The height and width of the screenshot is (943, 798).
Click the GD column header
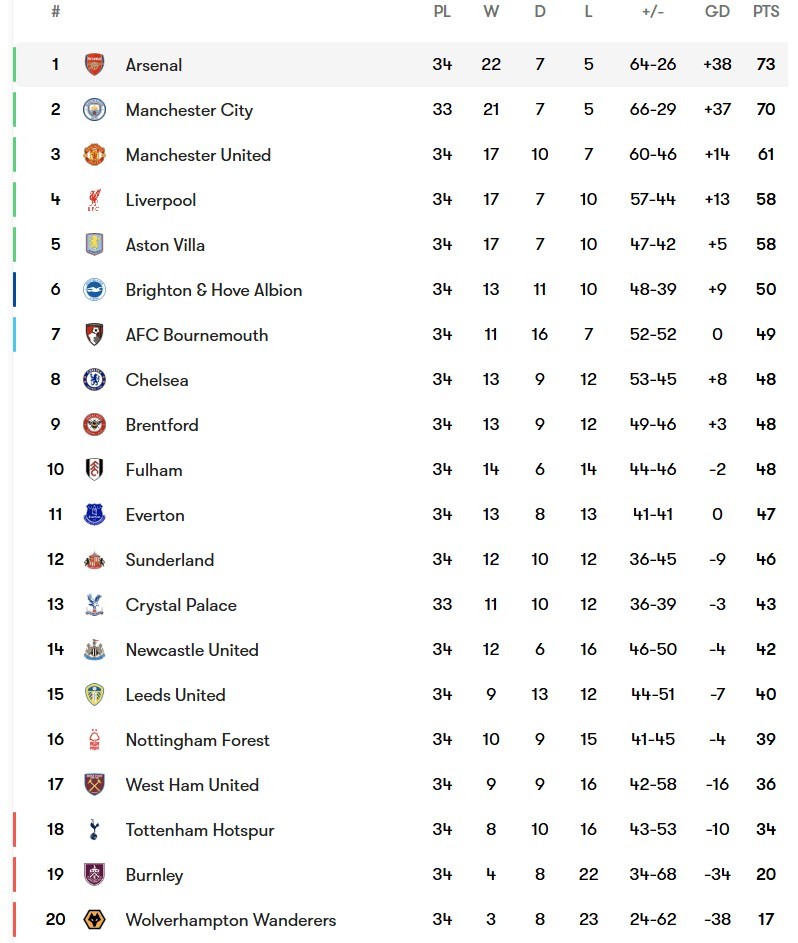(x=717, y=12)
